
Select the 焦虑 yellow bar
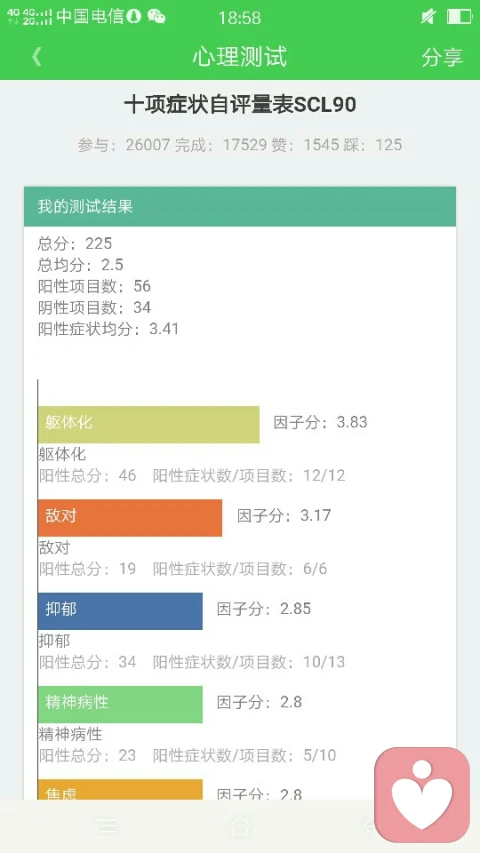tap(120, 789)
